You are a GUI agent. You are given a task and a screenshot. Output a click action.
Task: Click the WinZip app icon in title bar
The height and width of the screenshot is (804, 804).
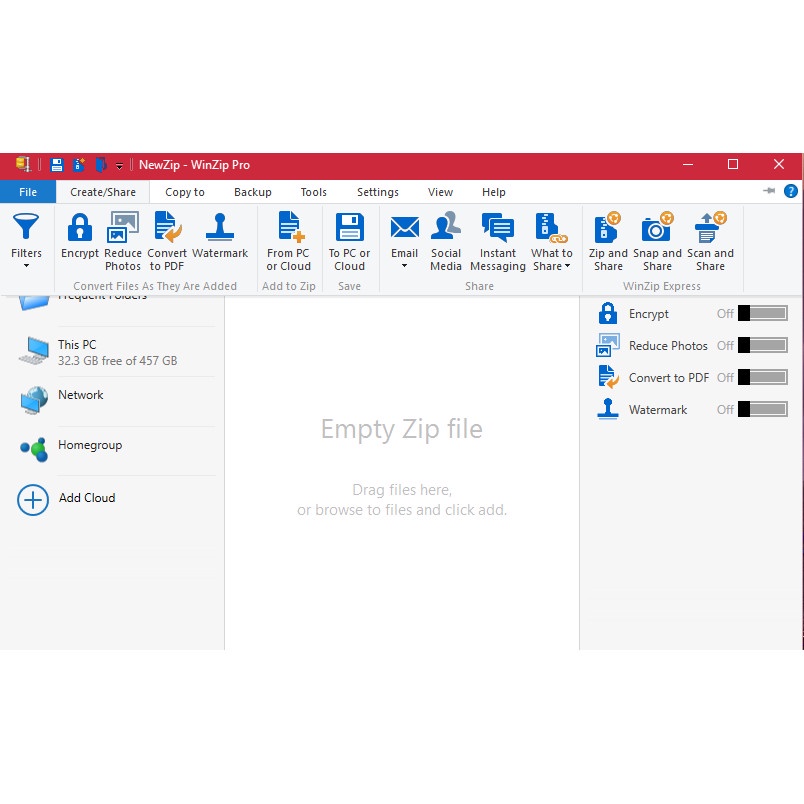pyautogui.click(x=24, y=165)
